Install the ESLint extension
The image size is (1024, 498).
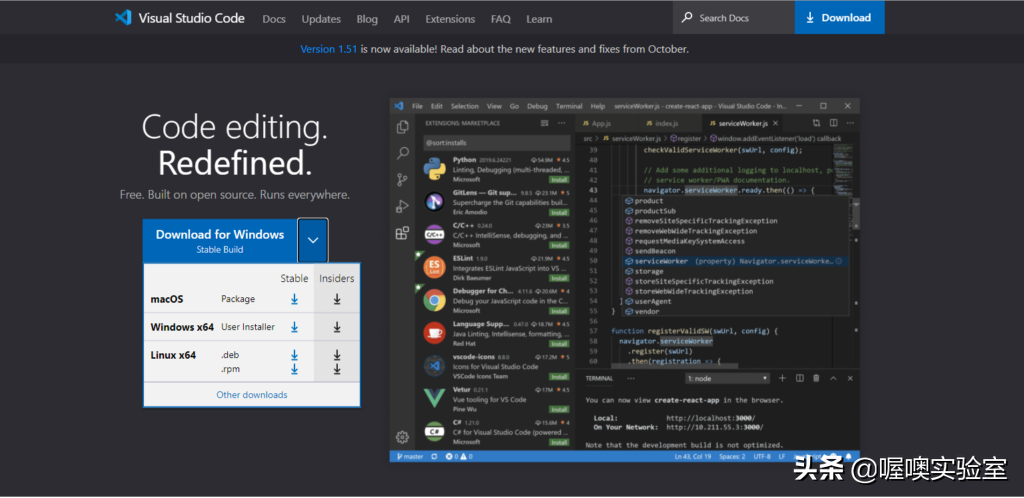558,278
